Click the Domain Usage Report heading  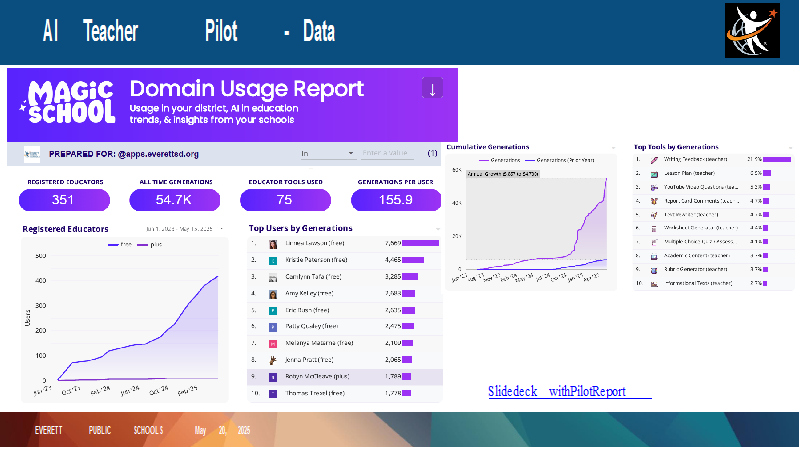point(247,89)
